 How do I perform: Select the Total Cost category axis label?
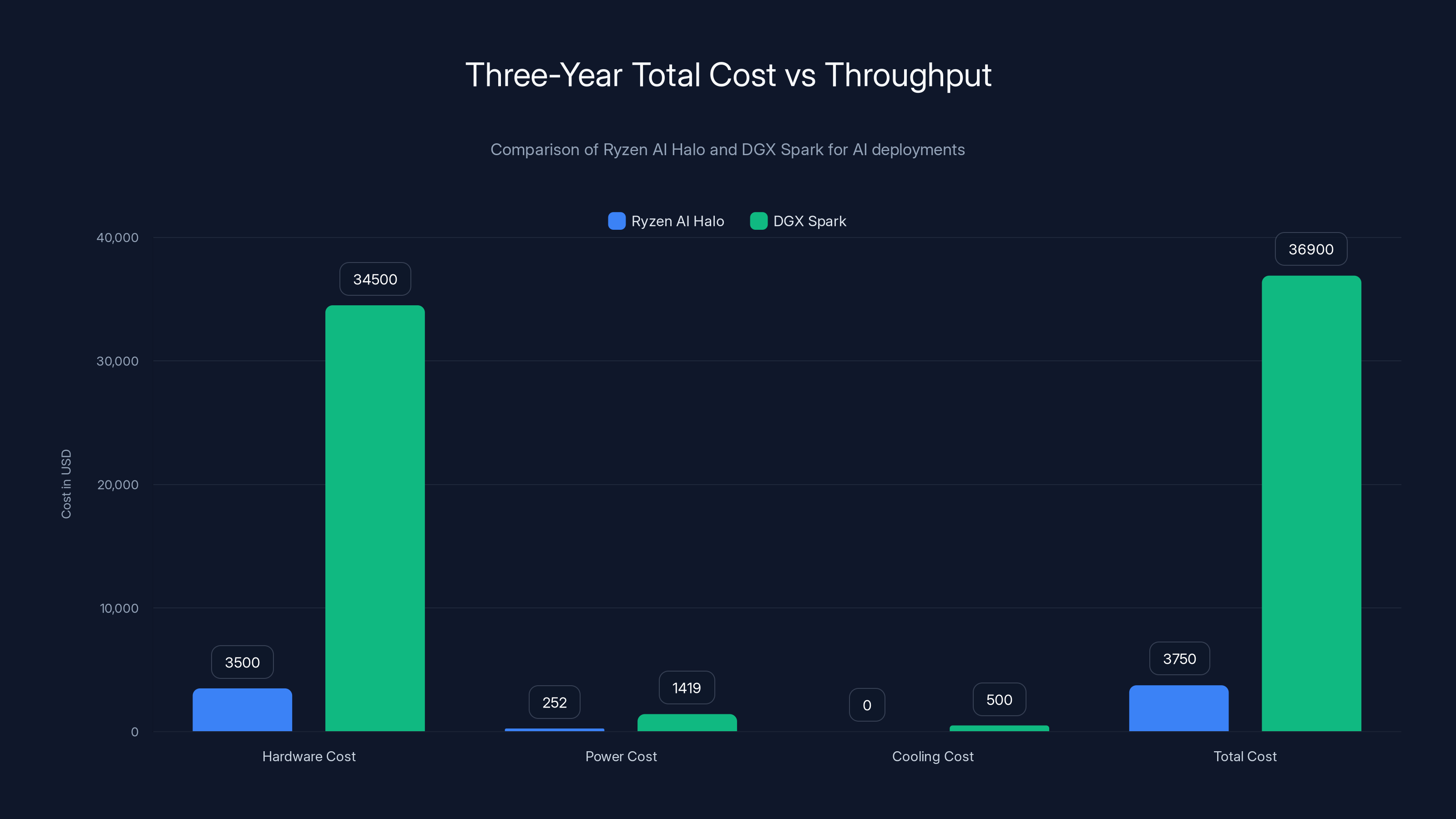[x=1244, y=756]
